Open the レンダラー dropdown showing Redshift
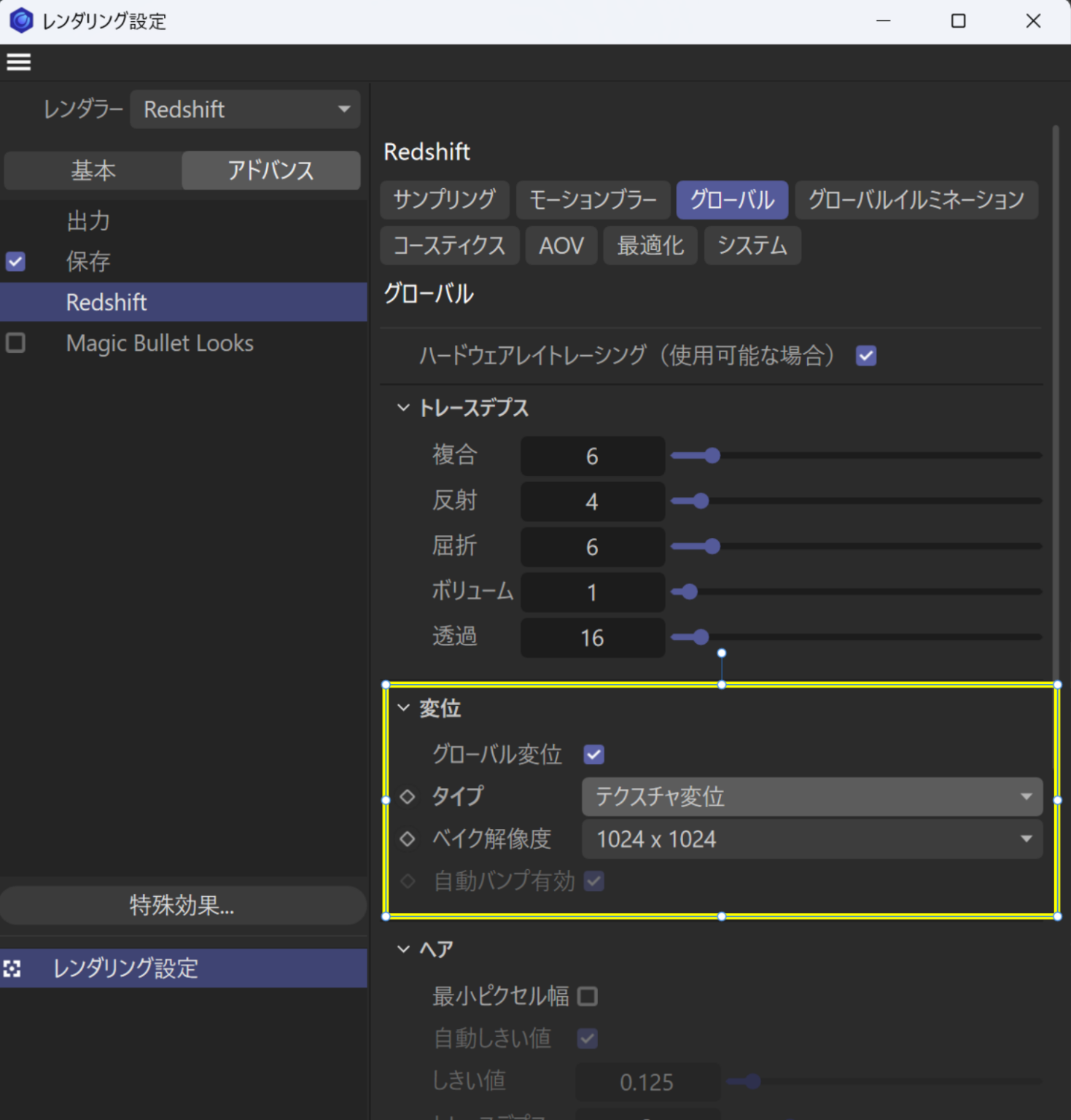Screen dimensions: 1071x1120 pos(245,109)
